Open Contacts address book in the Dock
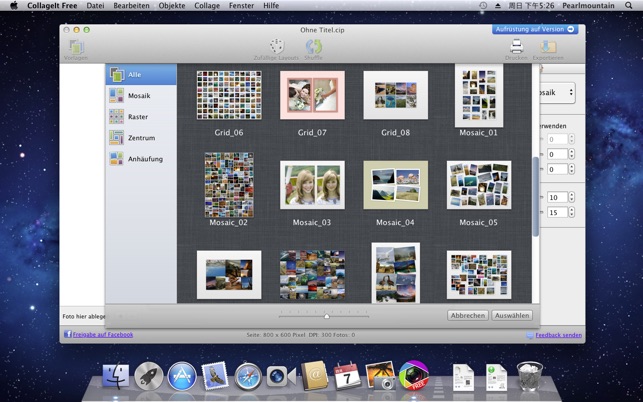The image size is (643, 402). coord(315,376)
